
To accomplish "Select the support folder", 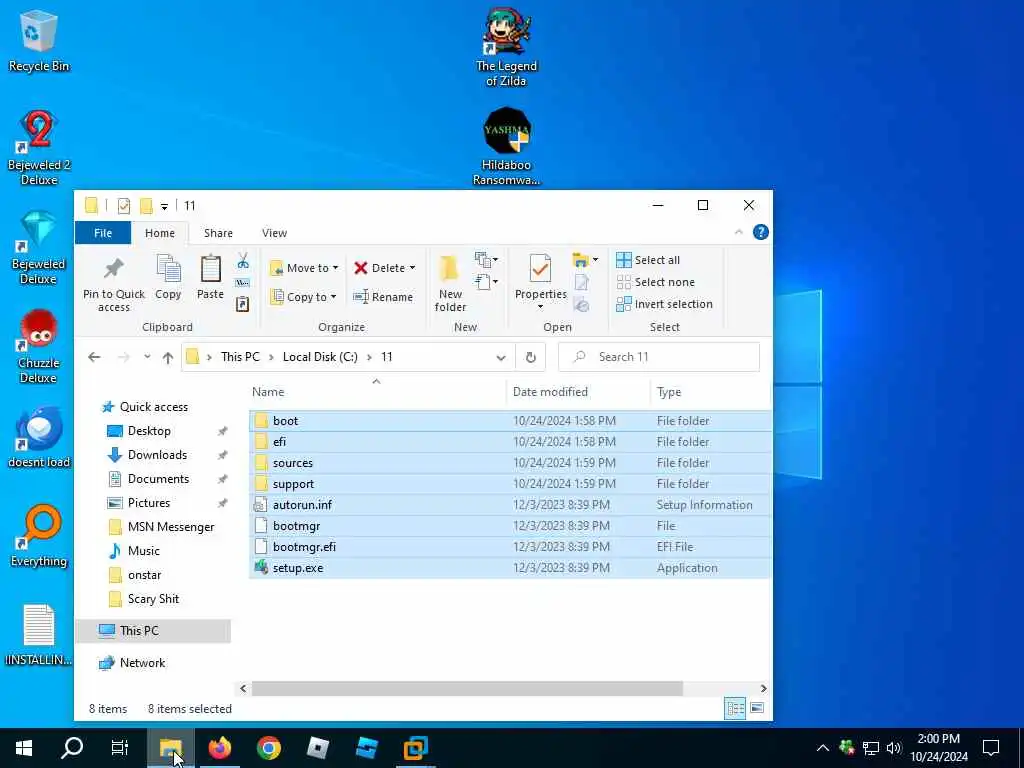I will coord(509,484).
